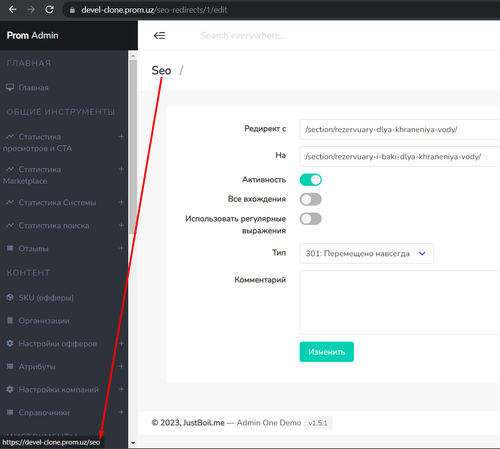Viewport: 500px width, 449px height.
Task: Click building icon beside Организации
Action: [10, 320]
